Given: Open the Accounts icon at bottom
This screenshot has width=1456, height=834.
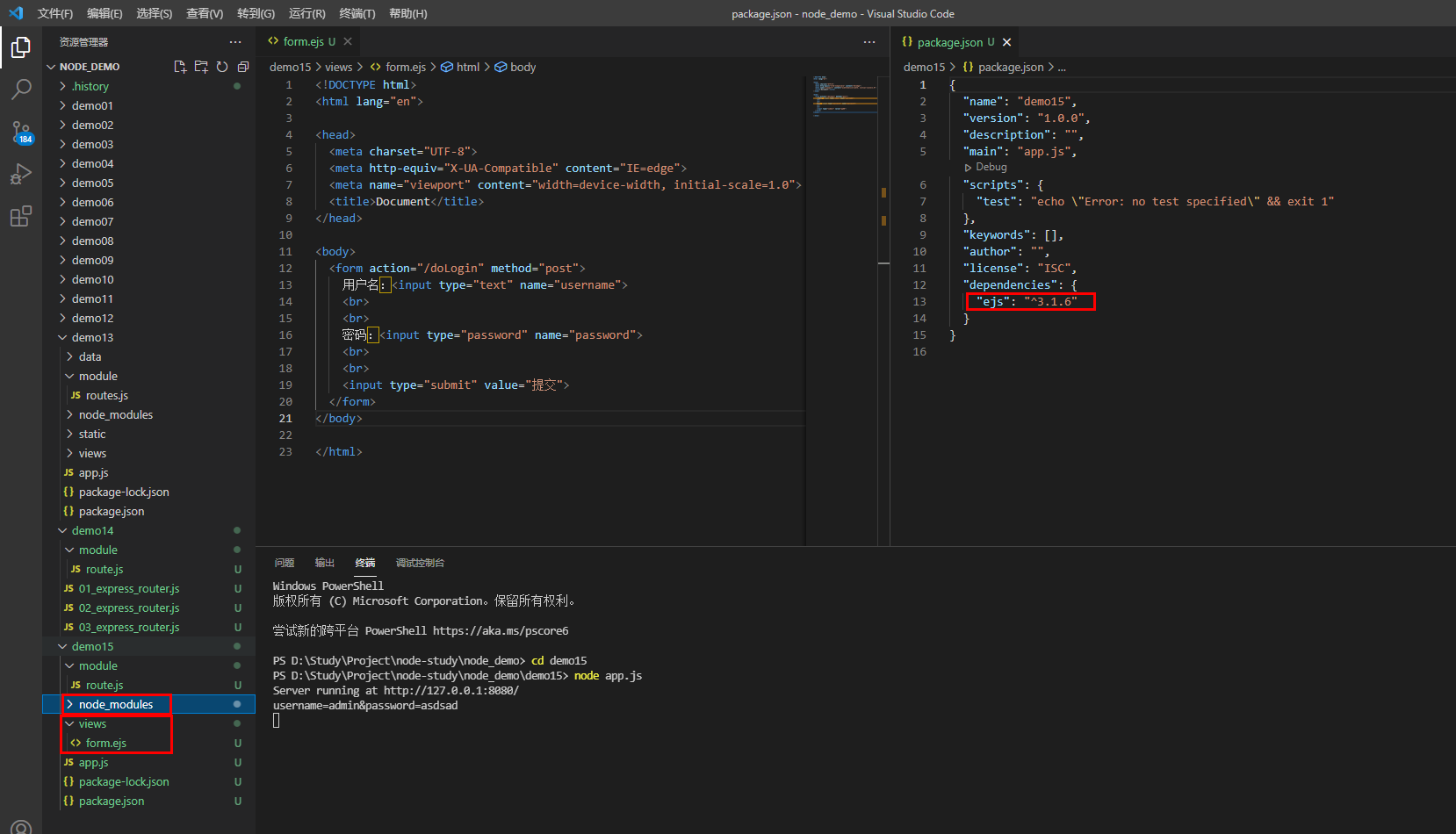Looking at the screenshot, I should [x=21, y=826].
